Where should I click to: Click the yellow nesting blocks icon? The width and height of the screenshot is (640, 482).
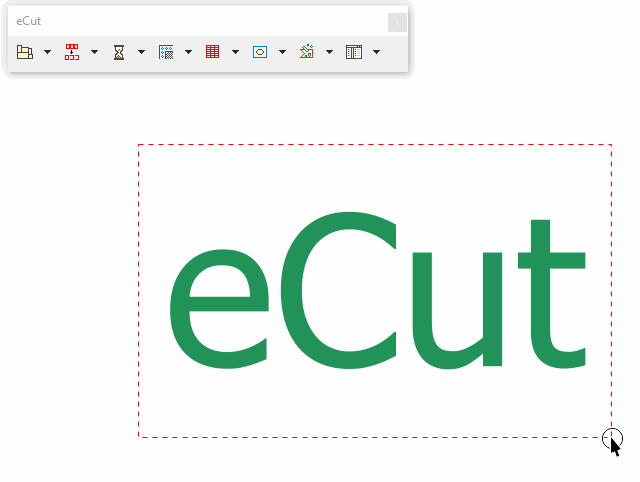[x=25, y=52]
